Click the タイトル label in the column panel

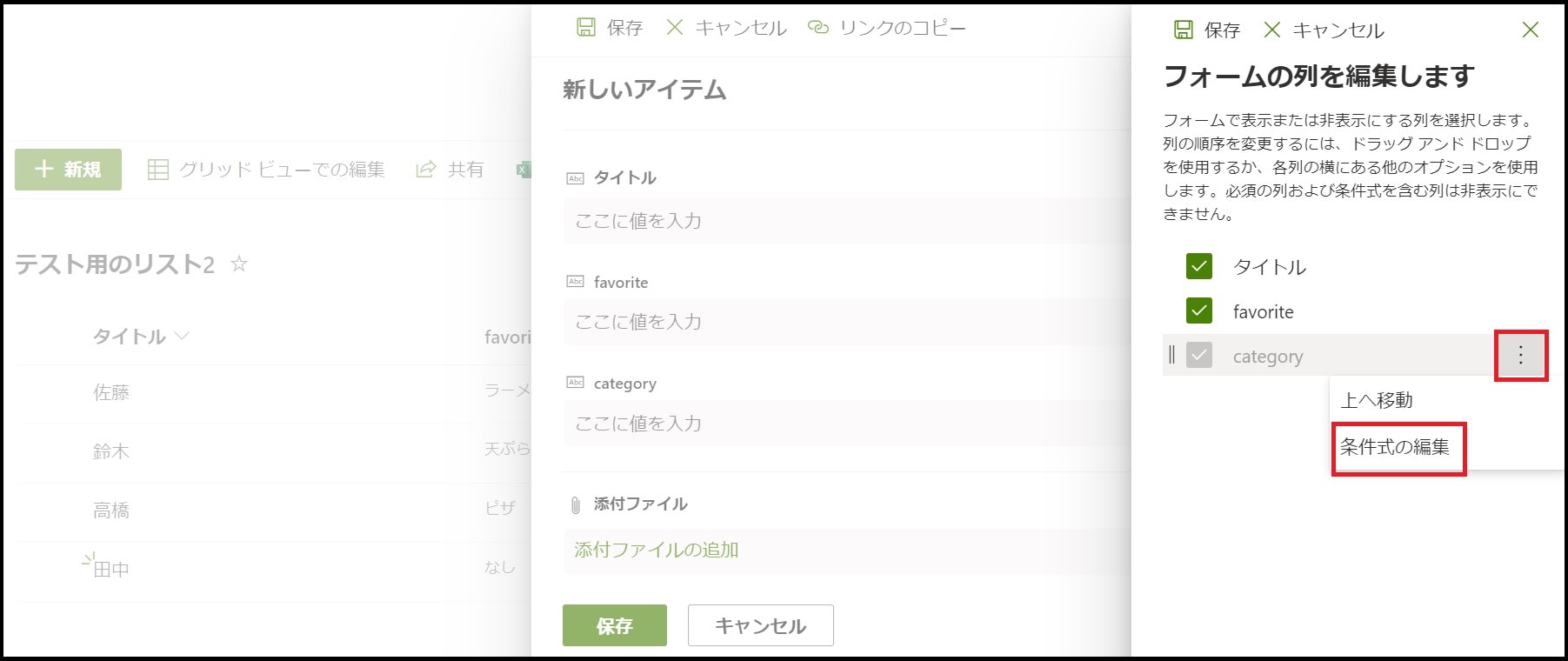point(1270,267)
